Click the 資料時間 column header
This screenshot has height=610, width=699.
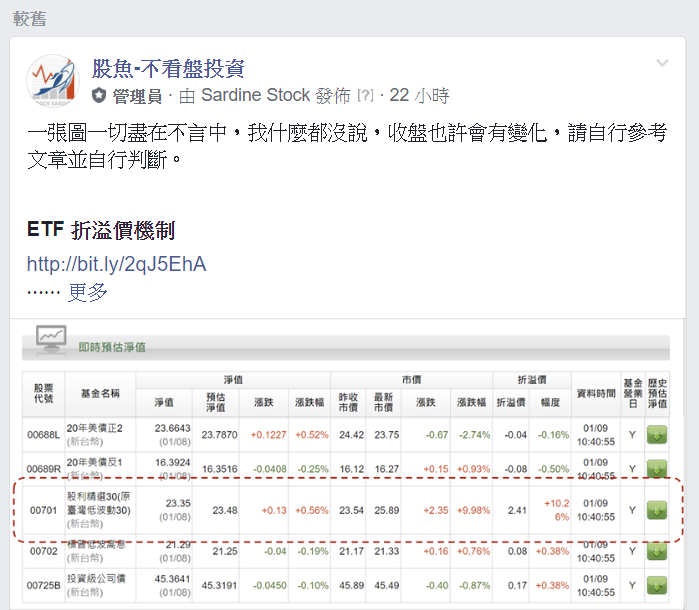596,393
